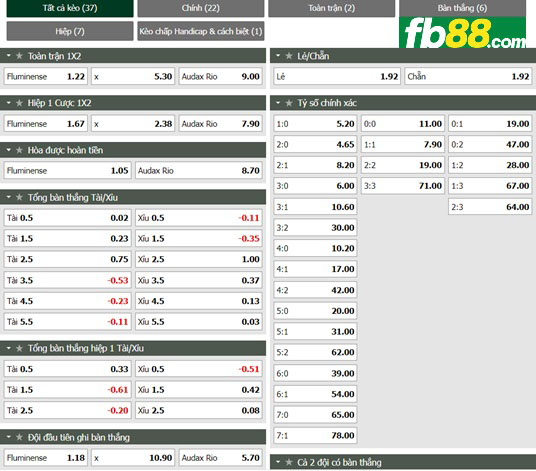This screenshot has height=471, width=536.
Task: Bet Audax Rio 5.70 first to score
Action: coord(220,458)
